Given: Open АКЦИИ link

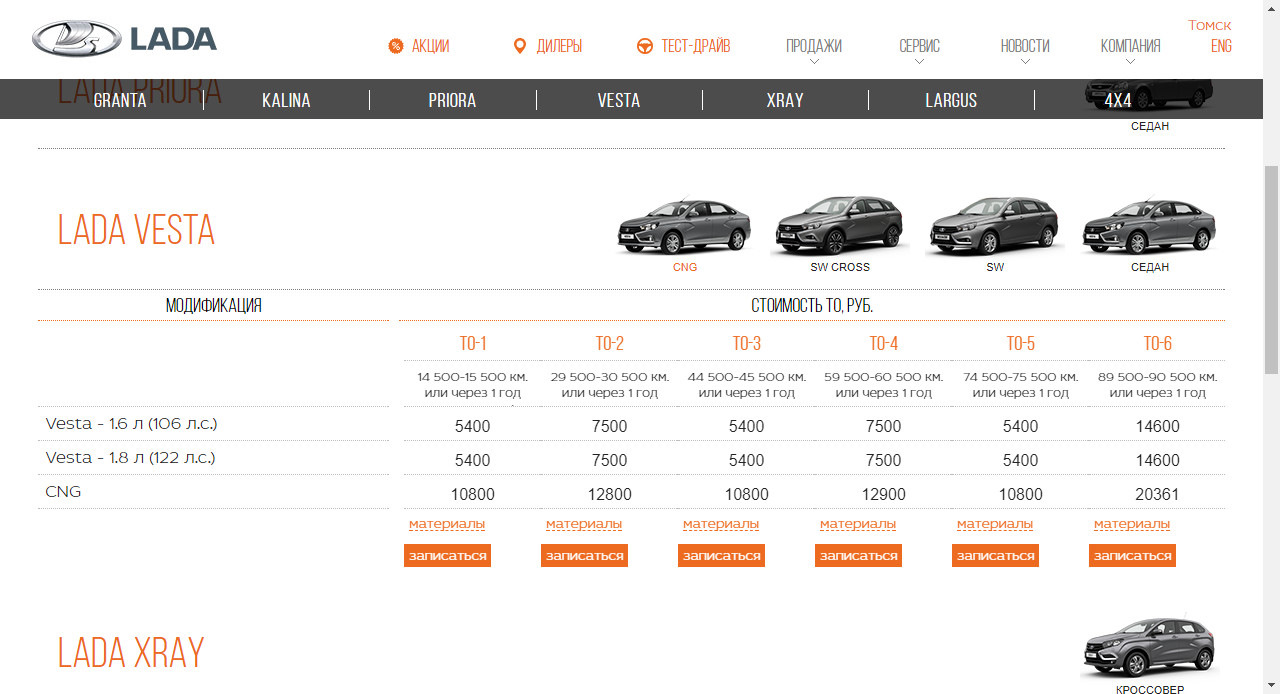Looking at the screenshot, I should pyautogui.click(x=430, y=46).
